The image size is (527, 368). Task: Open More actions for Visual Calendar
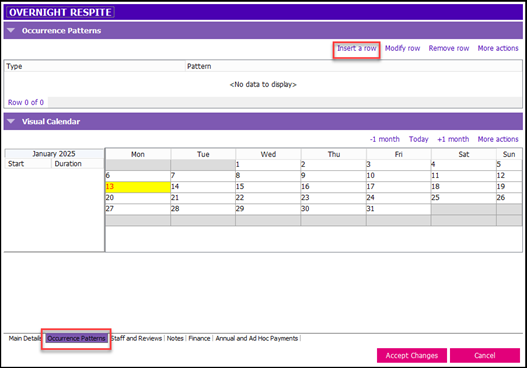tap(498, 139)
